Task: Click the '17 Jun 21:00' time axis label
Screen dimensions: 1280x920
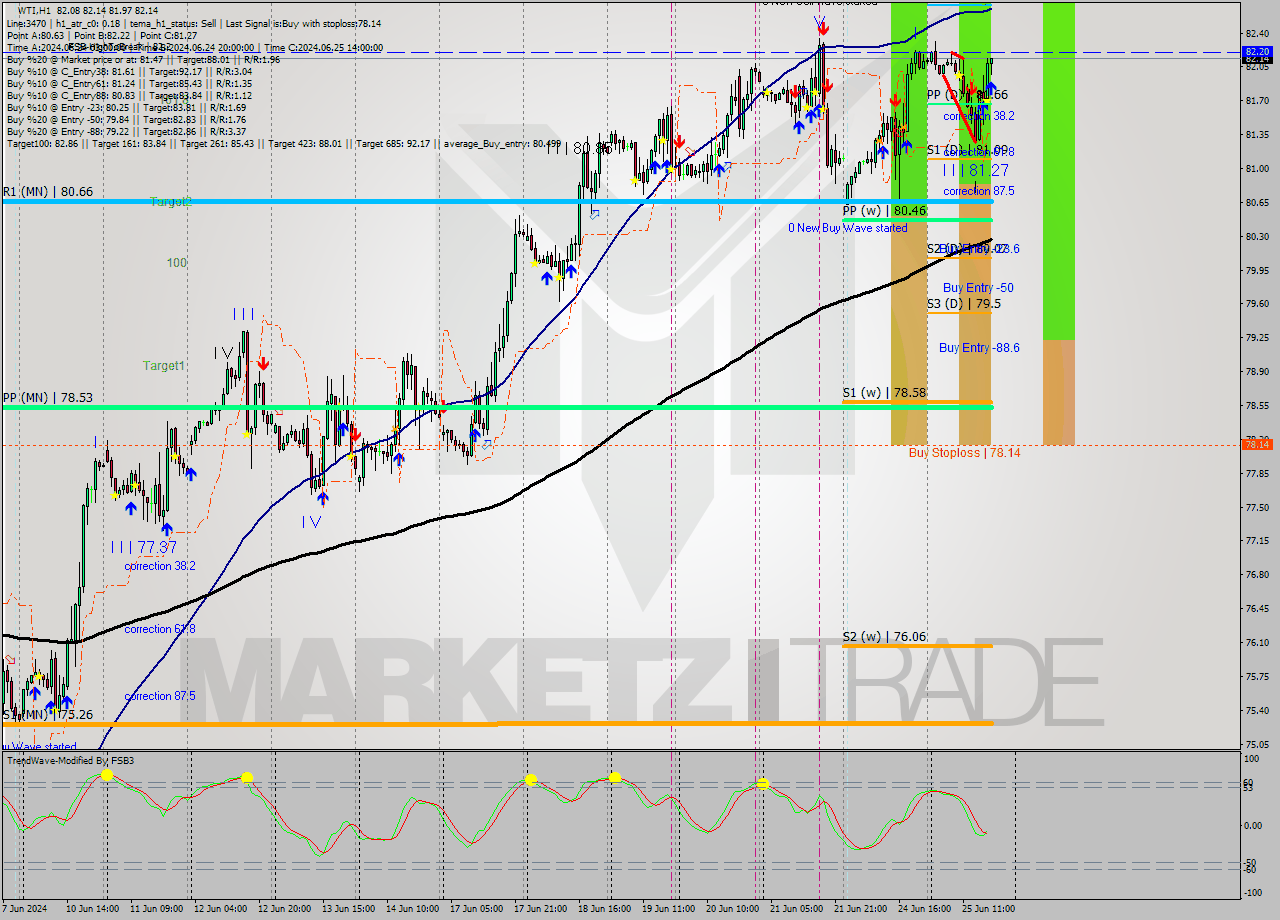Action: (x=542, y=909)
